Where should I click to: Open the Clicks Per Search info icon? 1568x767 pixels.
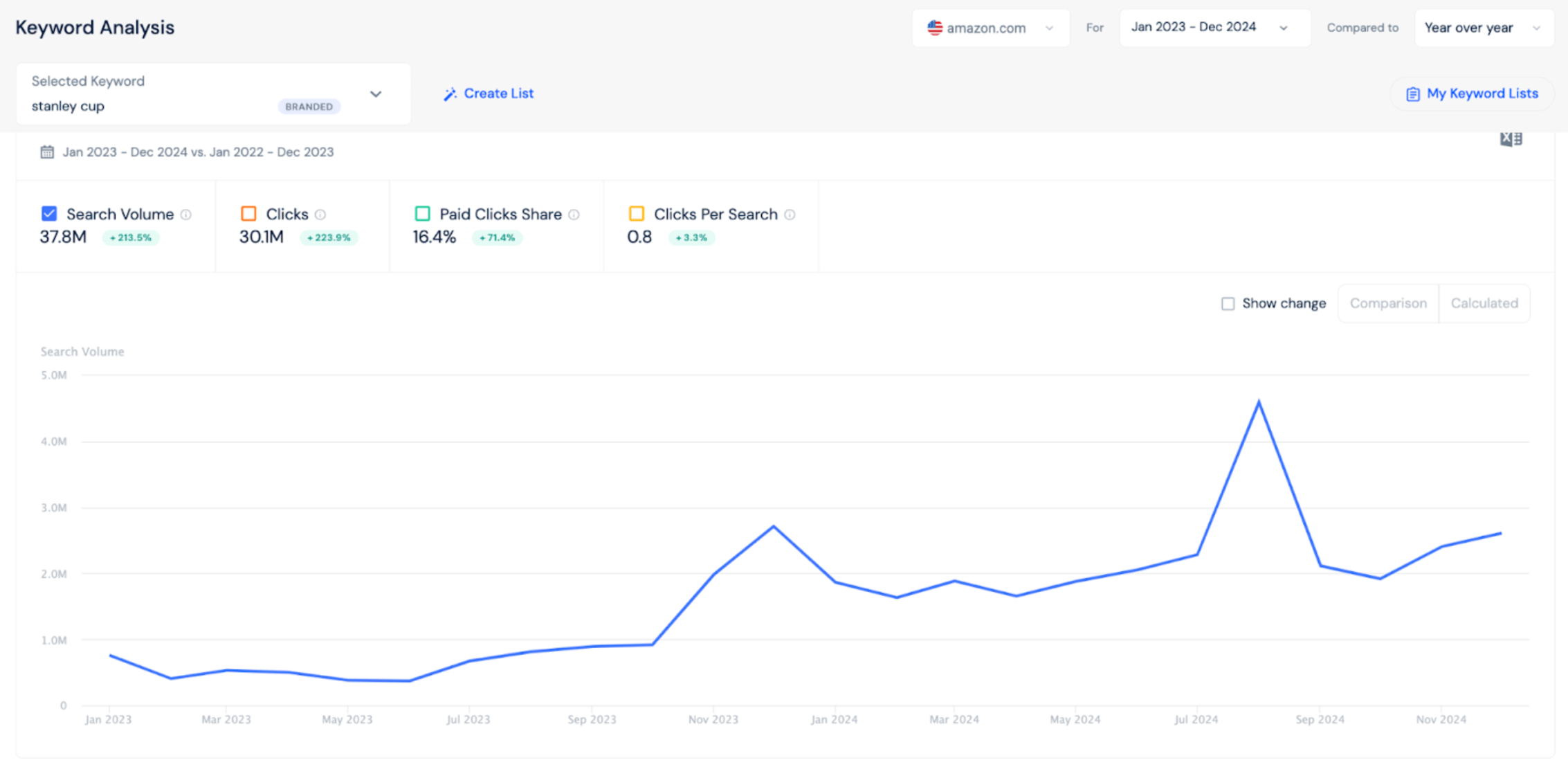(x=790, y=215)
